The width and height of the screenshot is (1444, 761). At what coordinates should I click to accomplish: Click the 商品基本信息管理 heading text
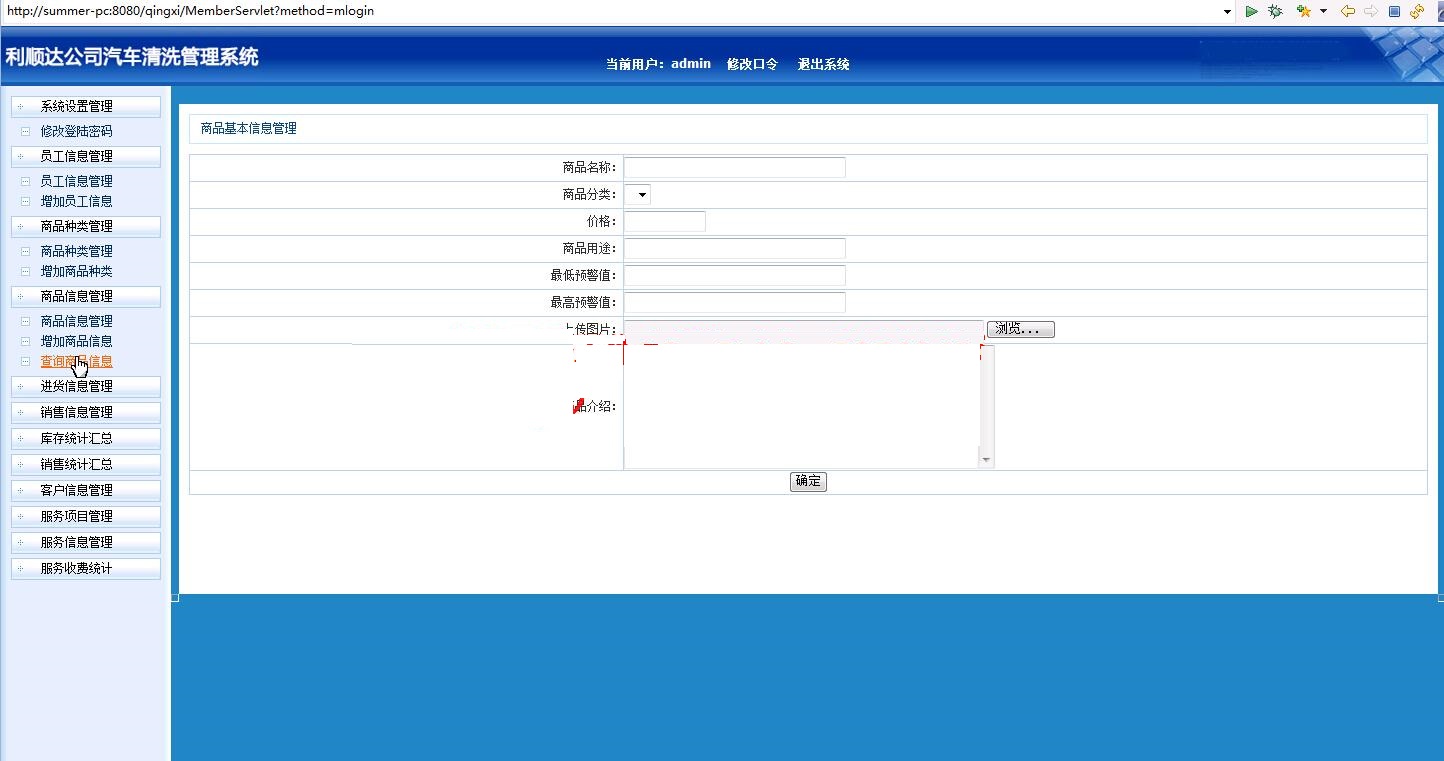click(249, 128)
